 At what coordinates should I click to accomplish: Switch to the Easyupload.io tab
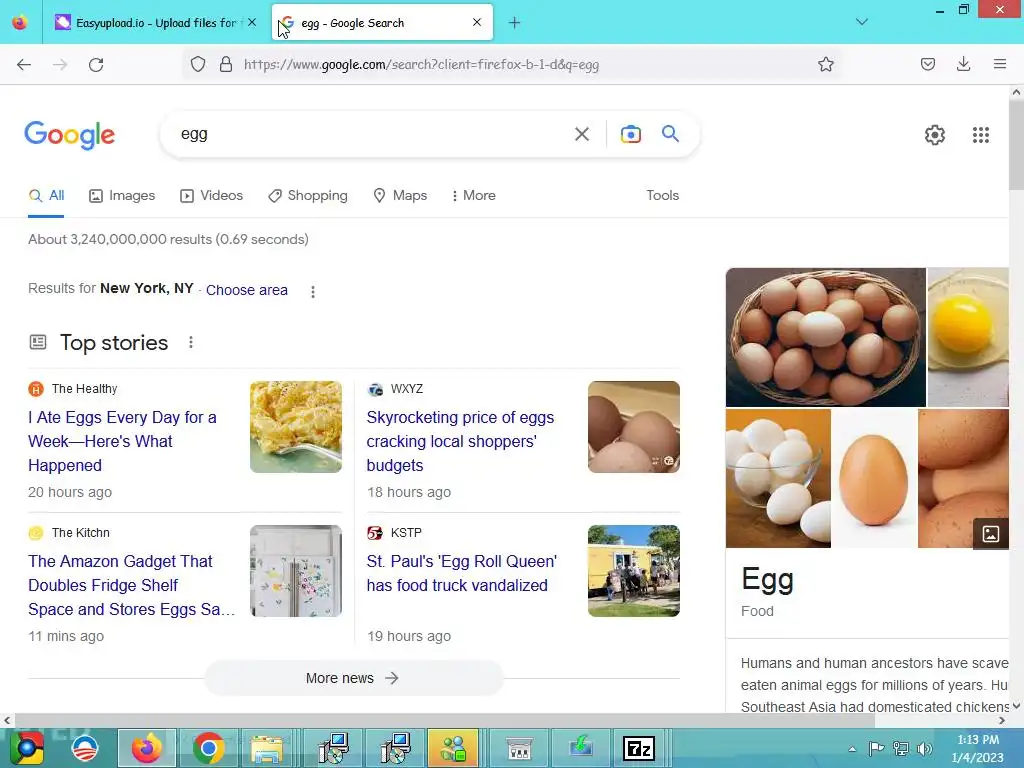coord(155,23)
